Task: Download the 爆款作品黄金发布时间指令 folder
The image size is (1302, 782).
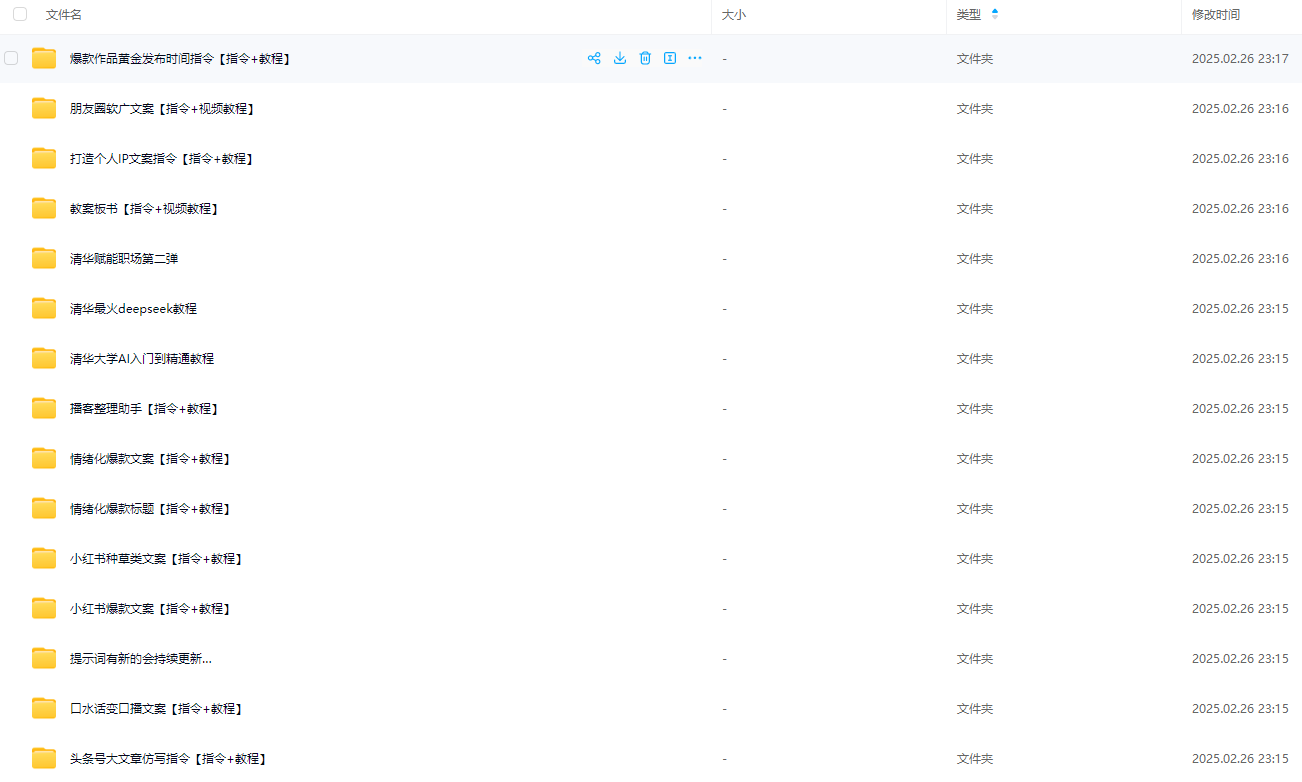Action: click(x=620, y=58)
